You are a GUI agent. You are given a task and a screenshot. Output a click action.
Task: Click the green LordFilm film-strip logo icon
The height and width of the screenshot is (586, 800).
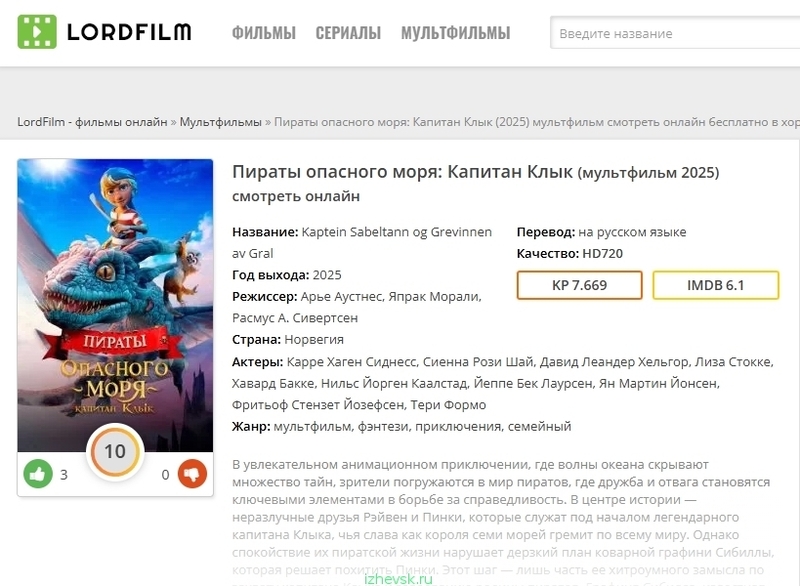(37, 32)
